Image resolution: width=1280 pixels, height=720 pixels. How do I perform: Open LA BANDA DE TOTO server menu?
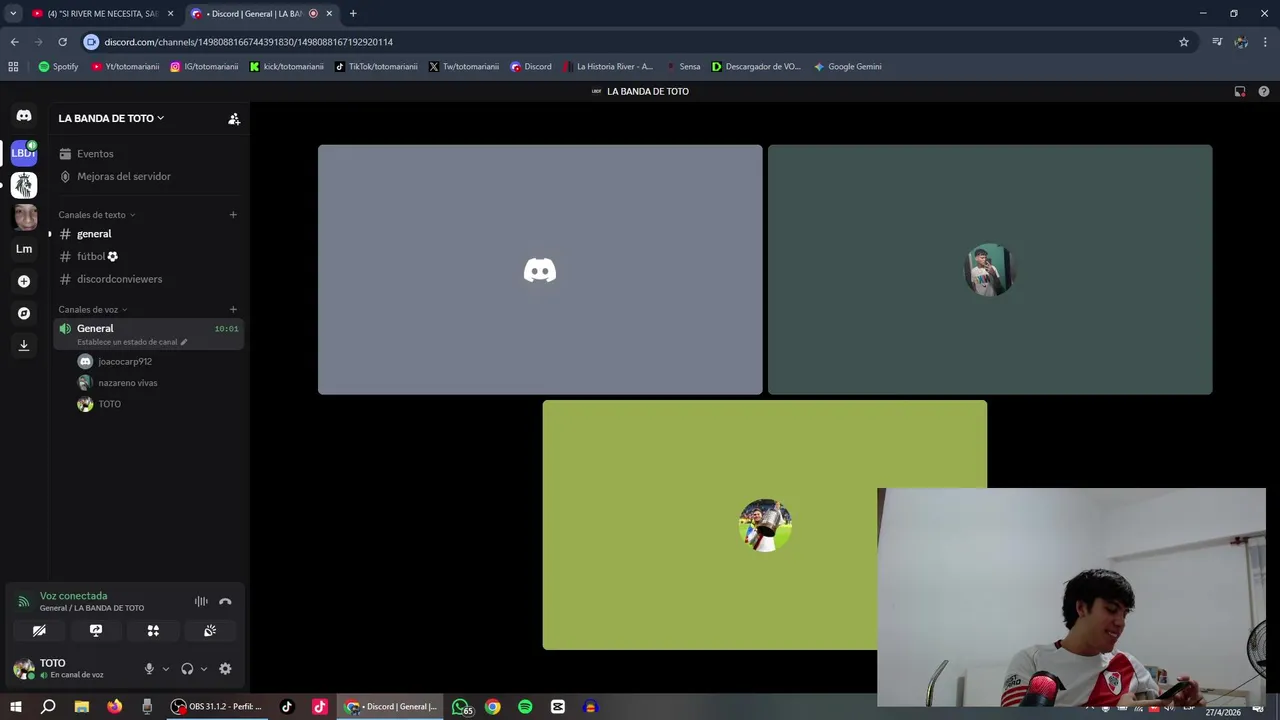click(111, 118)
